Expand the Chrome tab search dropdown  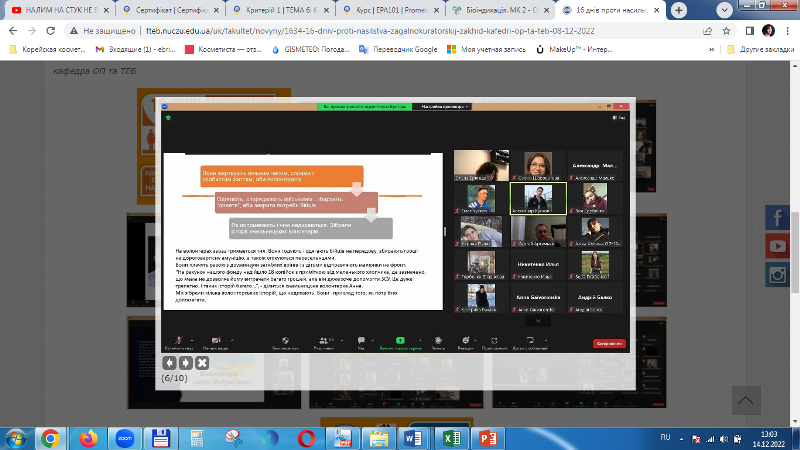click(724, 10)
